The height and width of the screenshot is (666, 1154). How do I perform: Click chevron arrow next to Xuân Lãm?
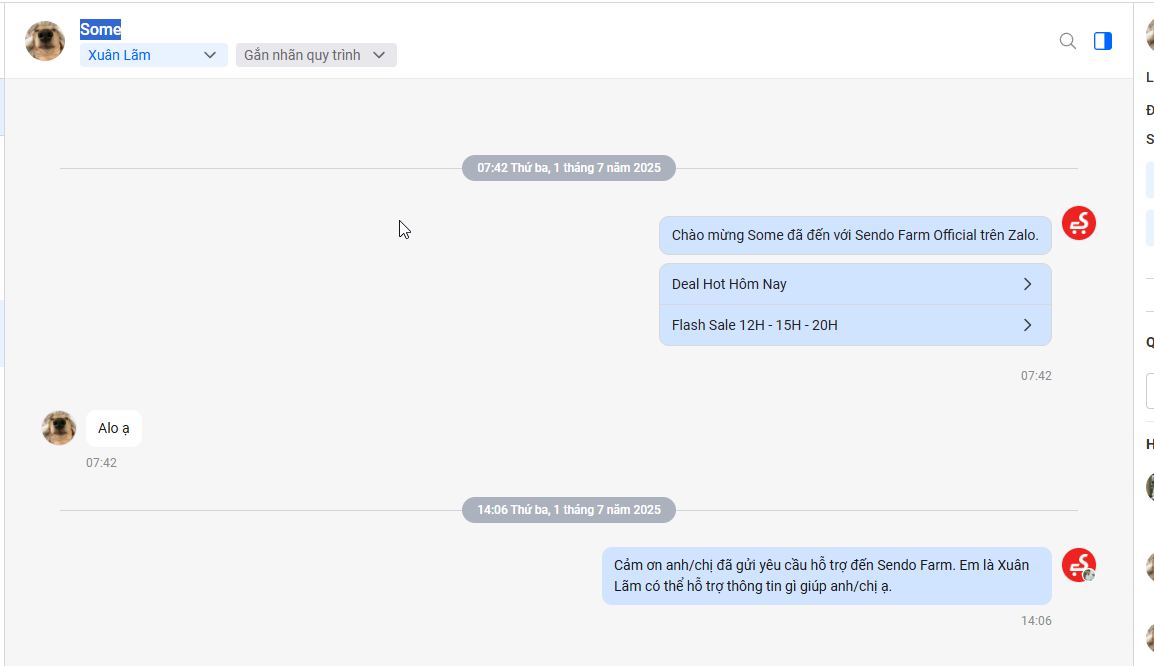[210, 55]
